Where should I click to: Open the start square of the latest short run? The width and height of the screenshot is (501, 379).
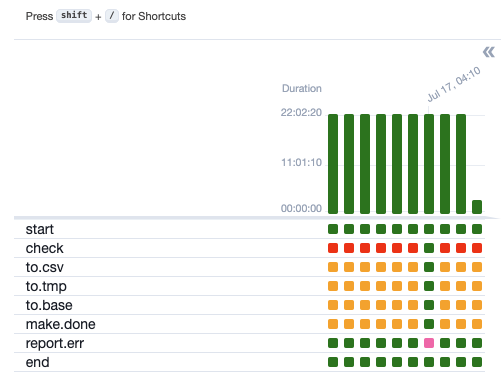pos(477,229)
